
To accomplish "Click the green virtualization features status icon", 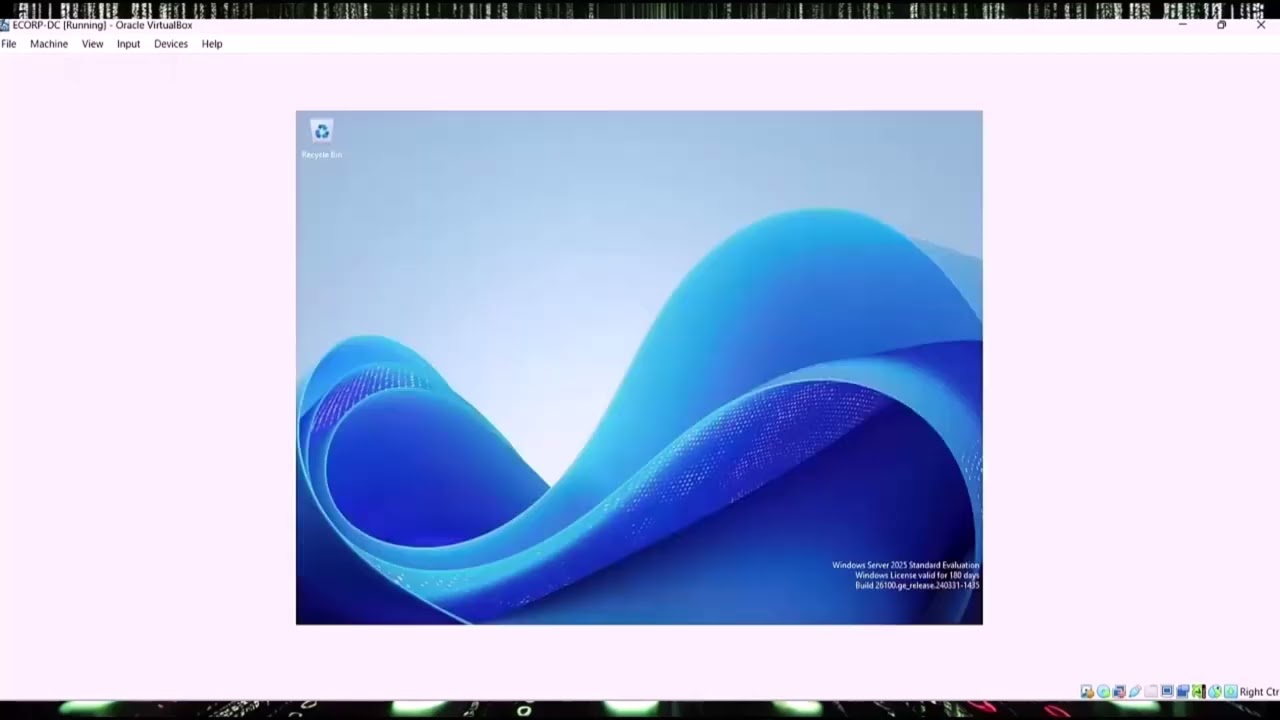I will (1199, 692).
